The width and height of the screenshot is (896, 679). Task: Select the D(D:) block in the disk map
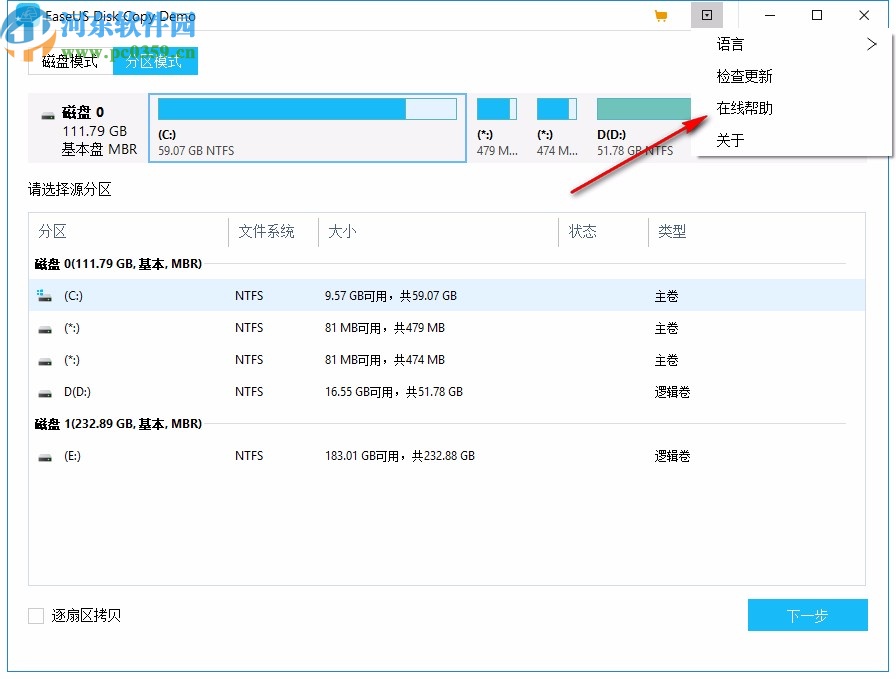pos(642,127)
